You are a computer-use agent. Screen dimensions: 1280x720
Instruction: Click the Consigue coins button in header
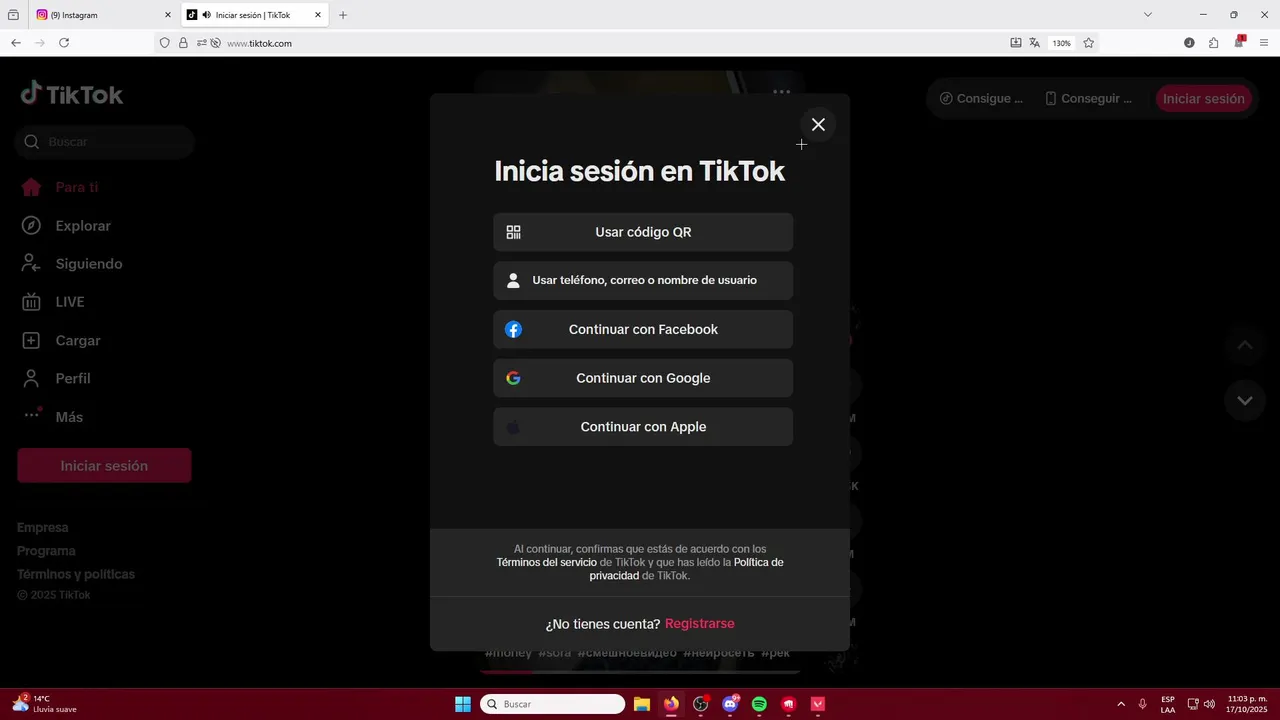pos(981,99)
